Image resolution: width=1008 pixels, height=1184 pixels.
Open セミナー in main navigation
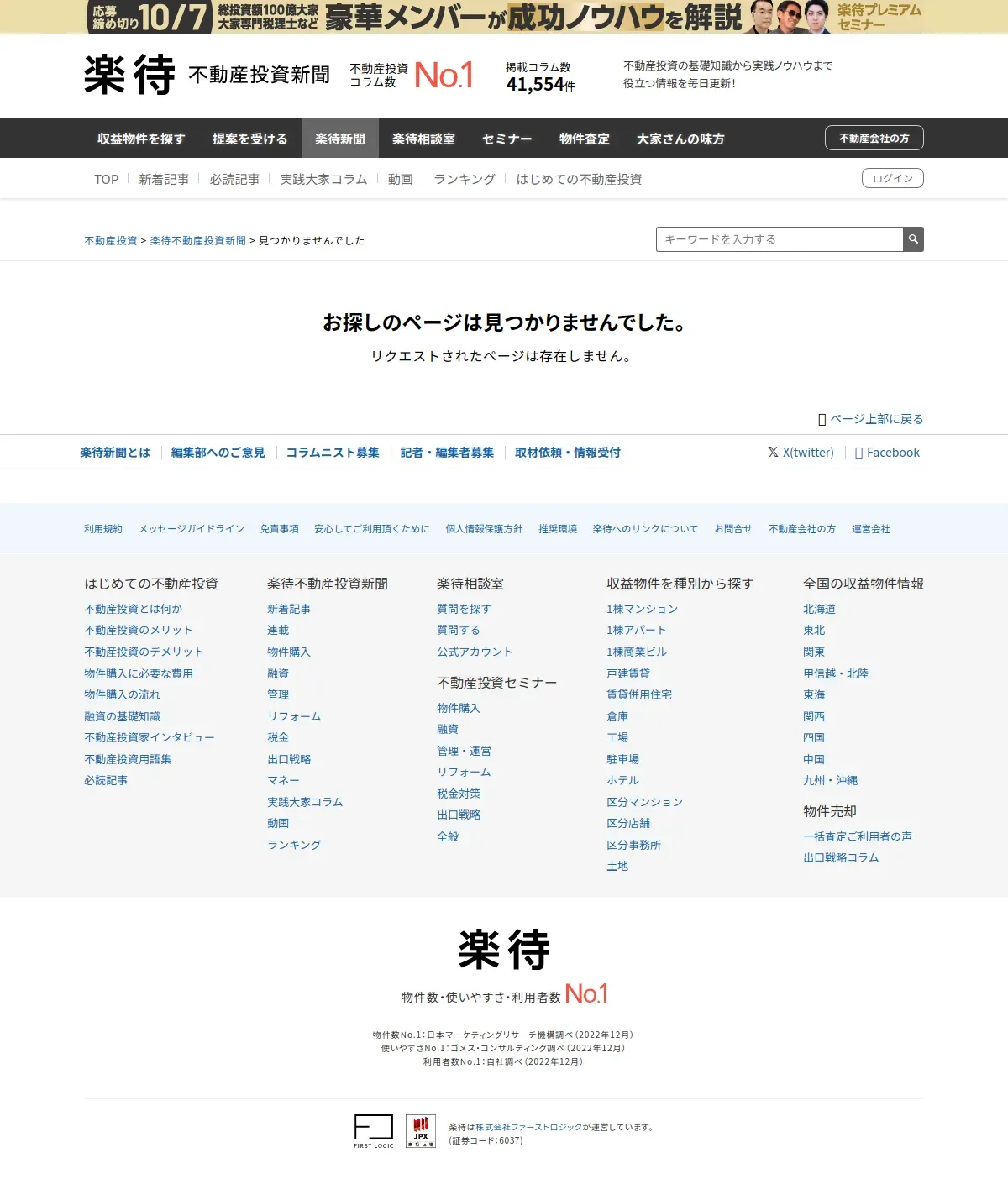tap(507, 139)
